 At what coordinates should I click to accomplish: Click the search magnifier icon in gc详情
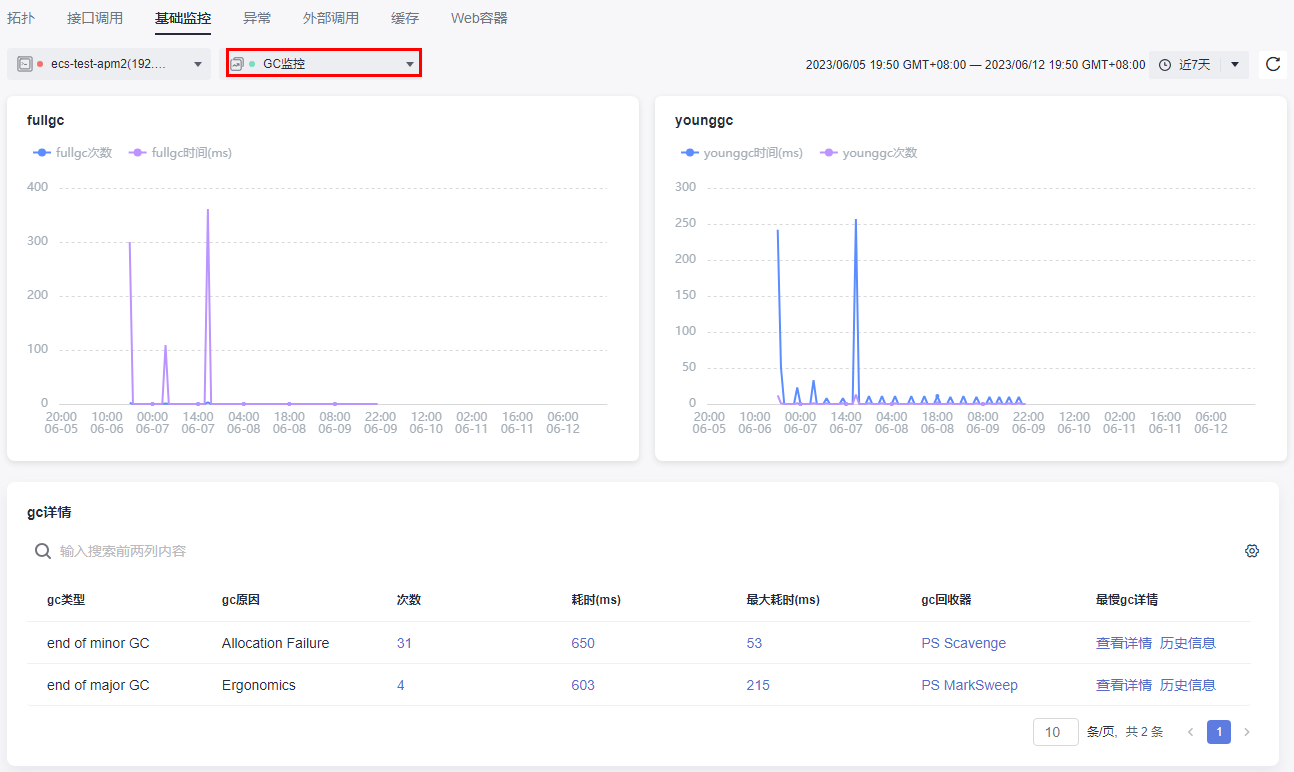43,551
